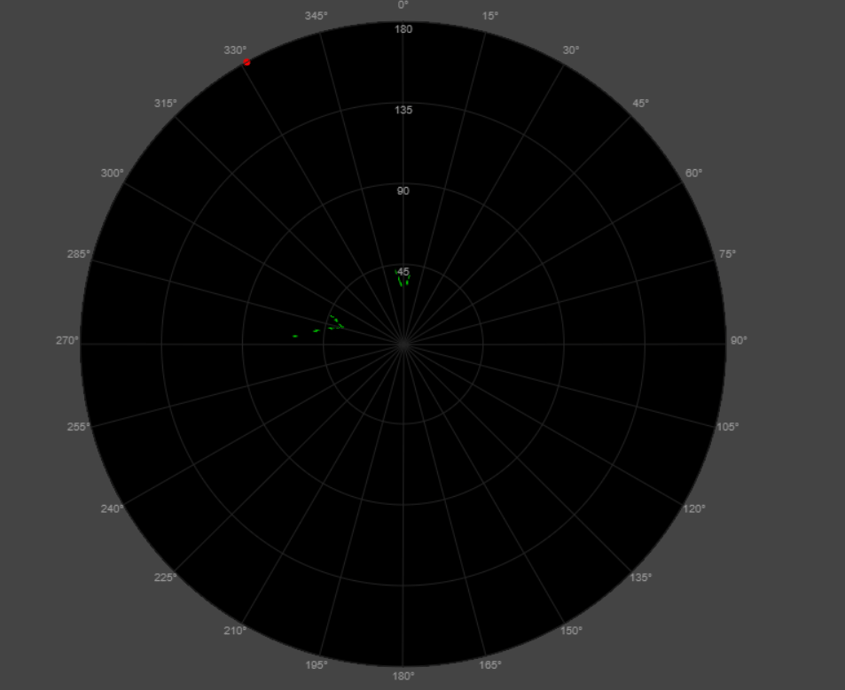Click the 195° angle label
This screenshot has width=845, height=690.
click(316, 665)
